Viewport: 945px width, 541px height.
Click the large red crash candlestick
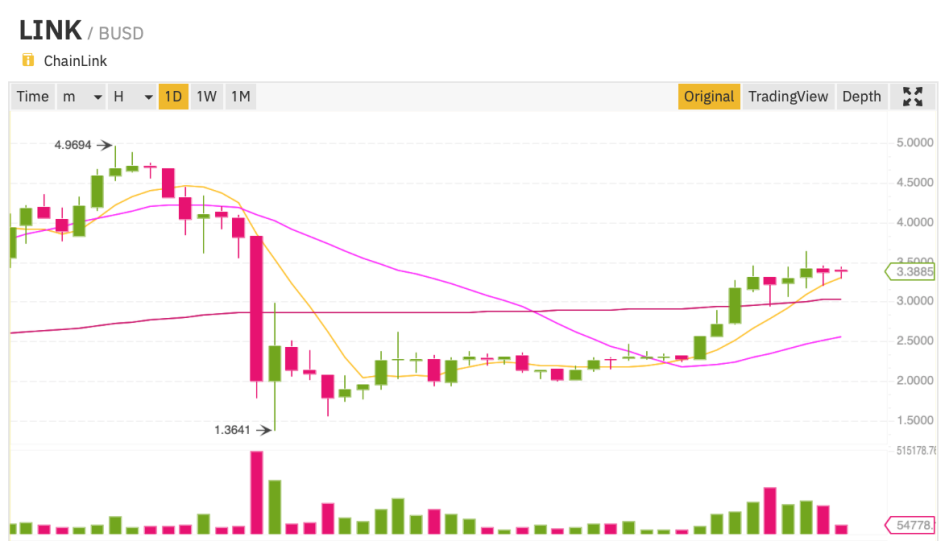[257, 308]
